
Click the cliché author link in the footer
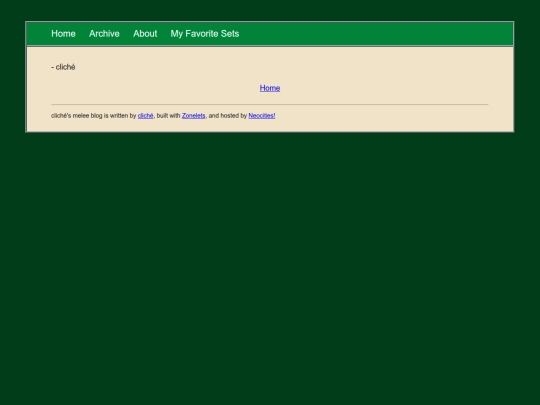(145, 116)
